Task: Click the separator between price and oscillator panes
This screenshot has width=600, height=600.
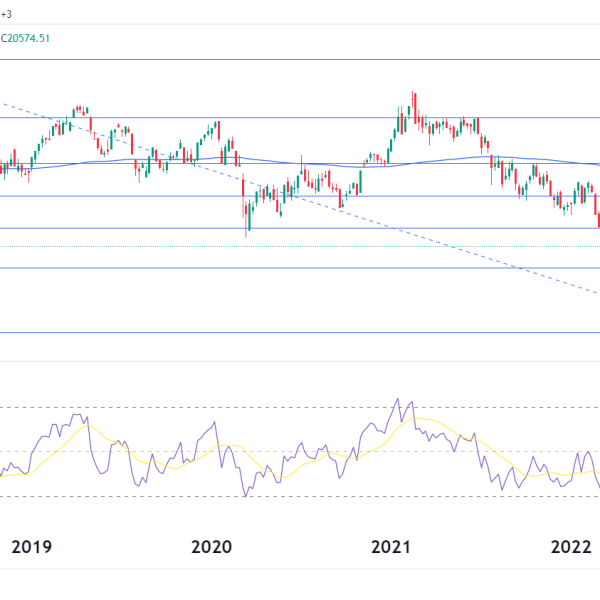Action: (300, 361)
